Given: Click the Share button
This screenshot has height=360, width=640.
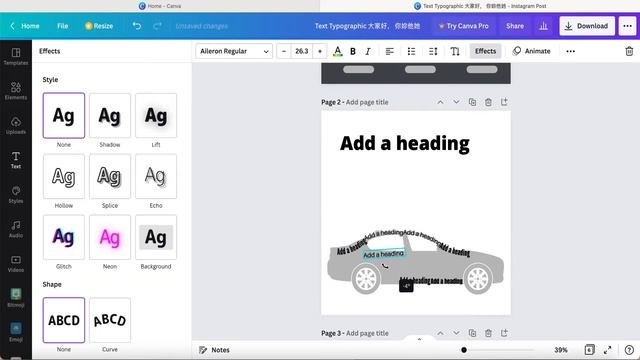Looking at the screenshot, I should (515, 26).
